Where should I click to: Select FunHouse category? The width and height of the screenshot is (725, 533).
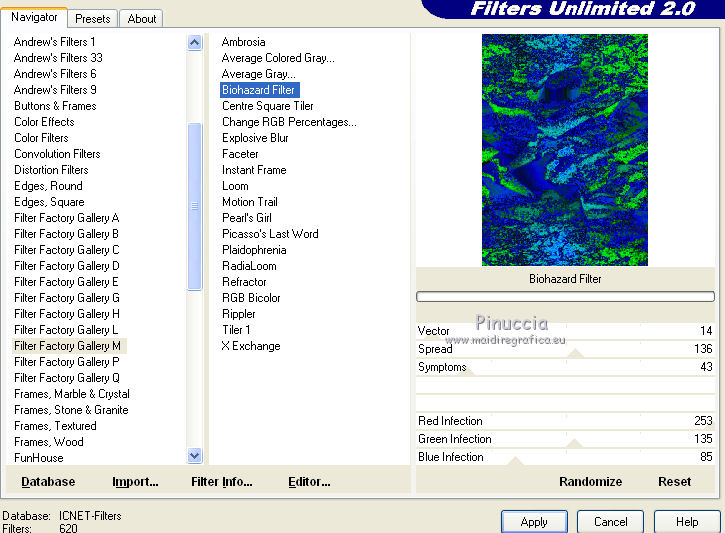tap(39, 458)
